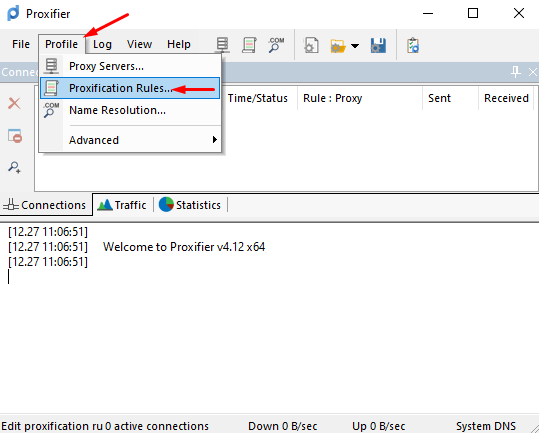Click Proxification Rules toolbar icon

point(249,45)
